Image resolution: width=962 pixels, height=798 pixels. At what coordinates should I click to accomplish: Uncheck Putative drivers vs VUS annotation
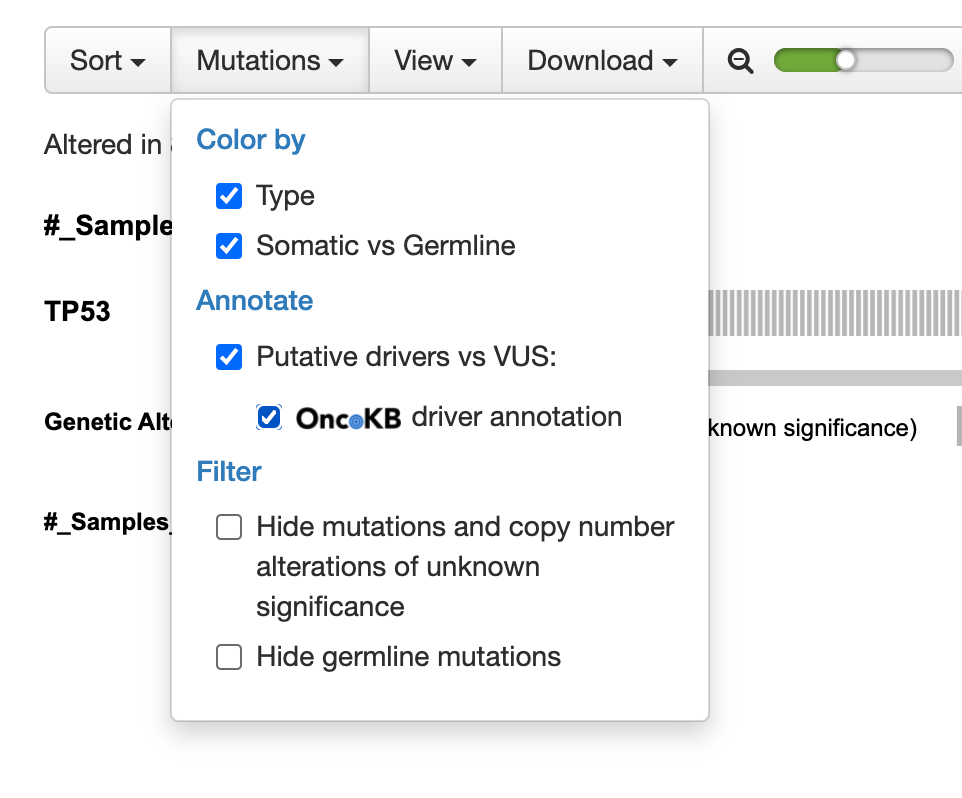click(x=229, y=357)
